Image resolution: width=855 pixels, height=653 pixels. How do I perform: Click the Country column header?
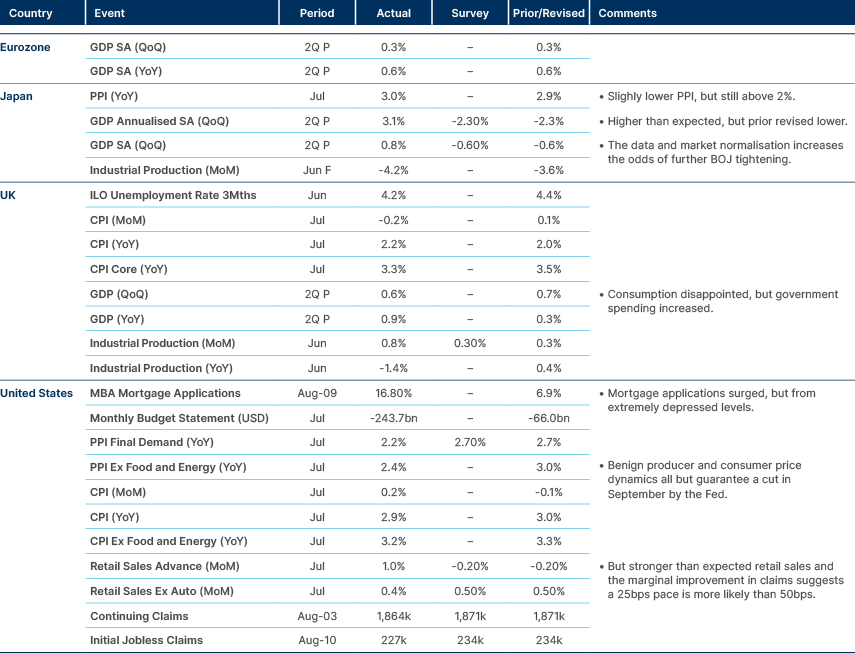31,14
